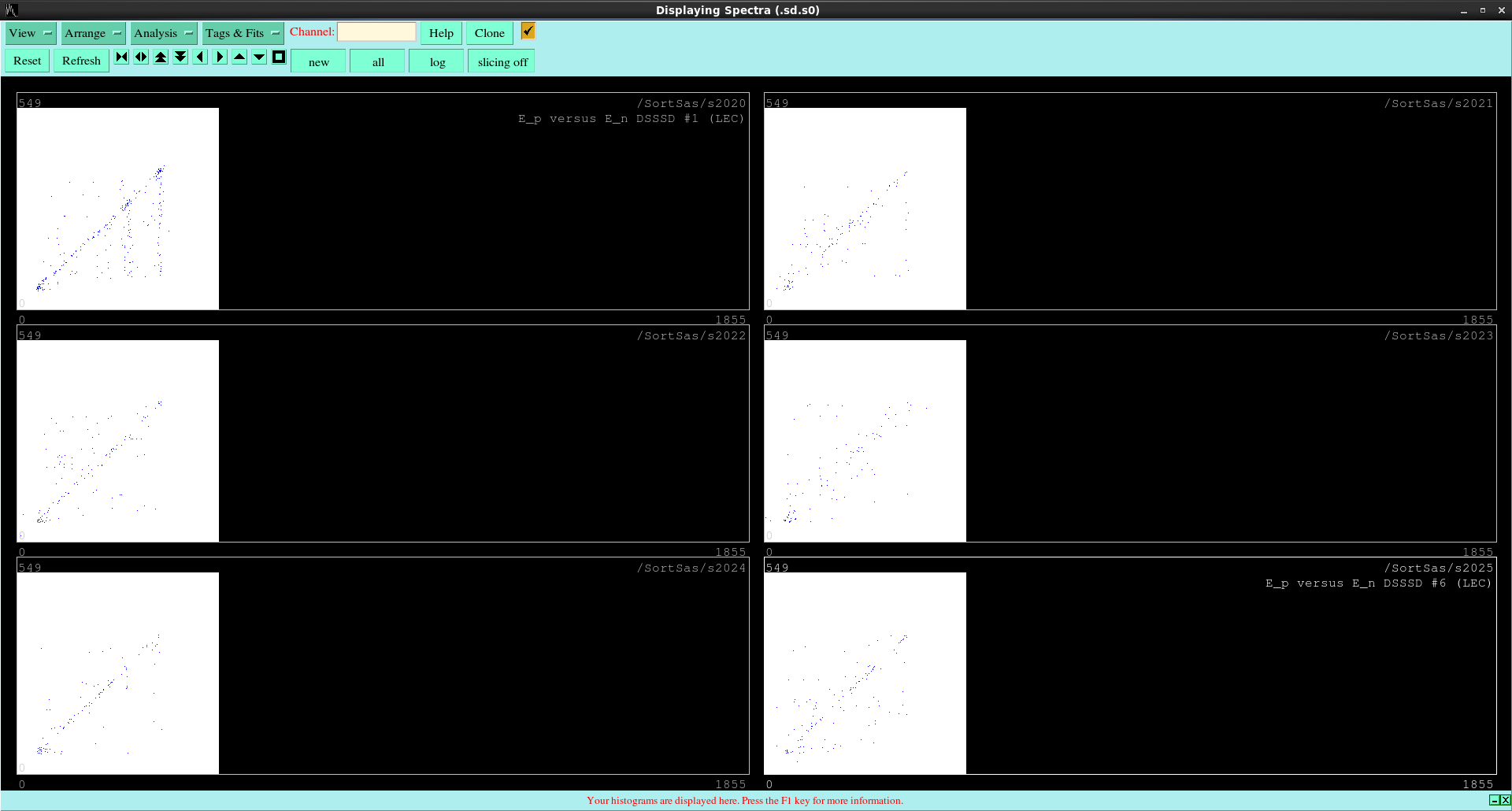Toggle the orange checkbox beside Clone
Viewport: 1512px width, 811px height.
coord(528,31)
